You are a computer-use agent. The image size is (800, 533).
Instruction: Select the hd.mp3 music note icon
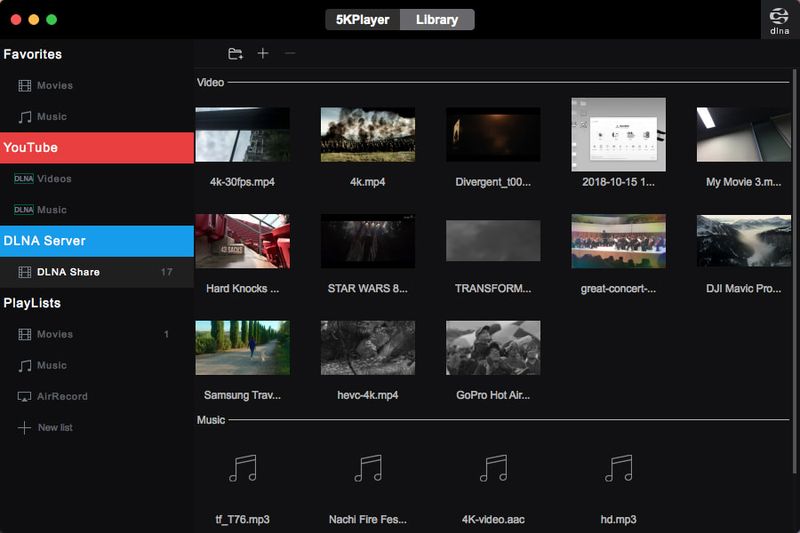click(618, 468)
